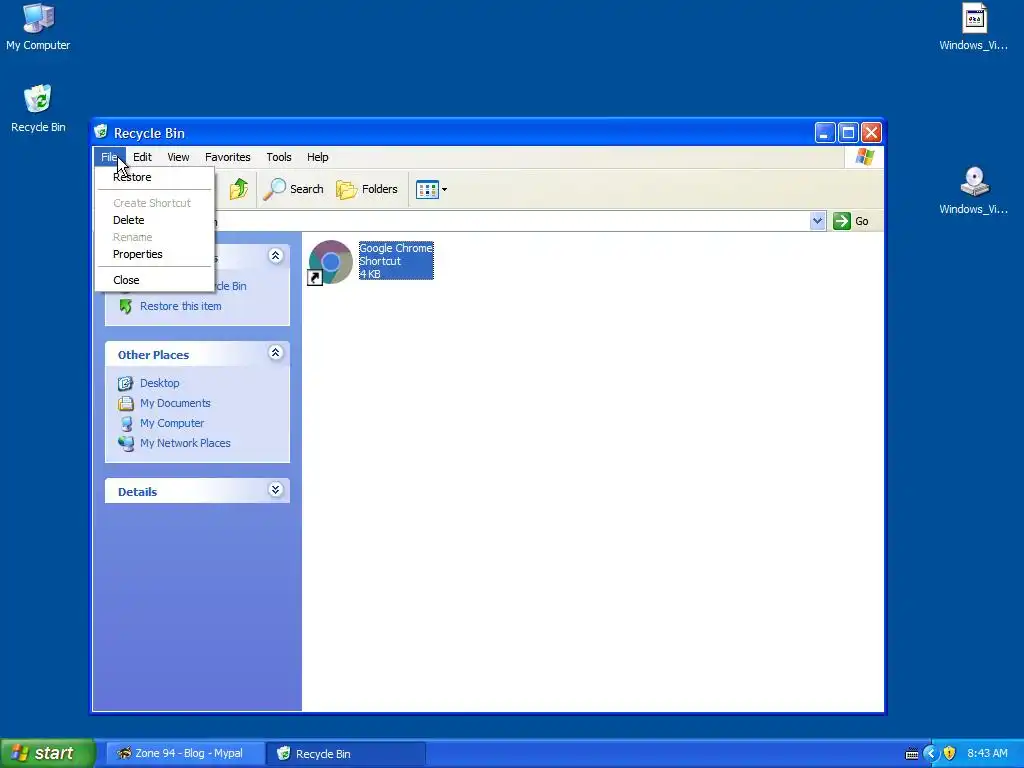Select the Recycle Bin desktop icon
Viewport: 1024px width, 768px height.
click(x=38, y=108)
